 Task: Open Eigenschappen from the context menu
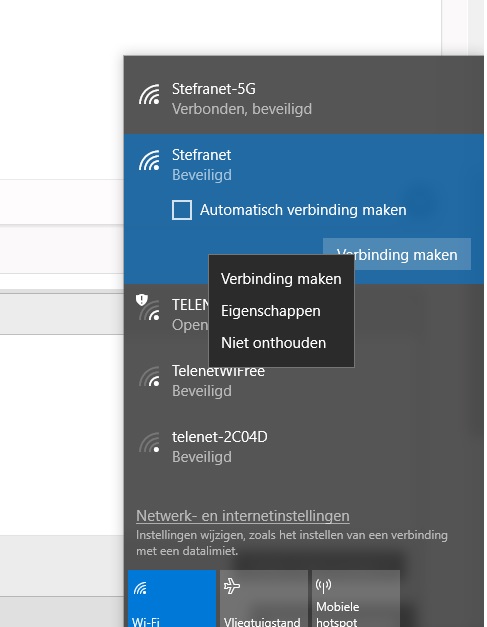[271, 311]
